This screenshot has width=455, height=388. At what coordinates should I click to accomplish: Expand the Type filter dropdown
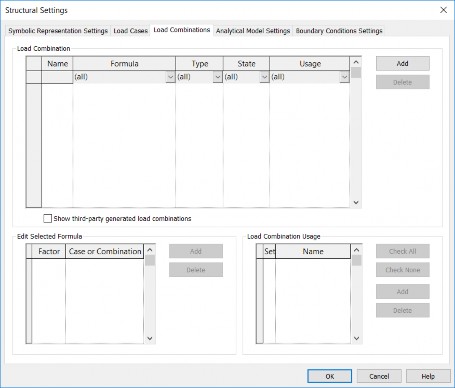pos(218,77)
